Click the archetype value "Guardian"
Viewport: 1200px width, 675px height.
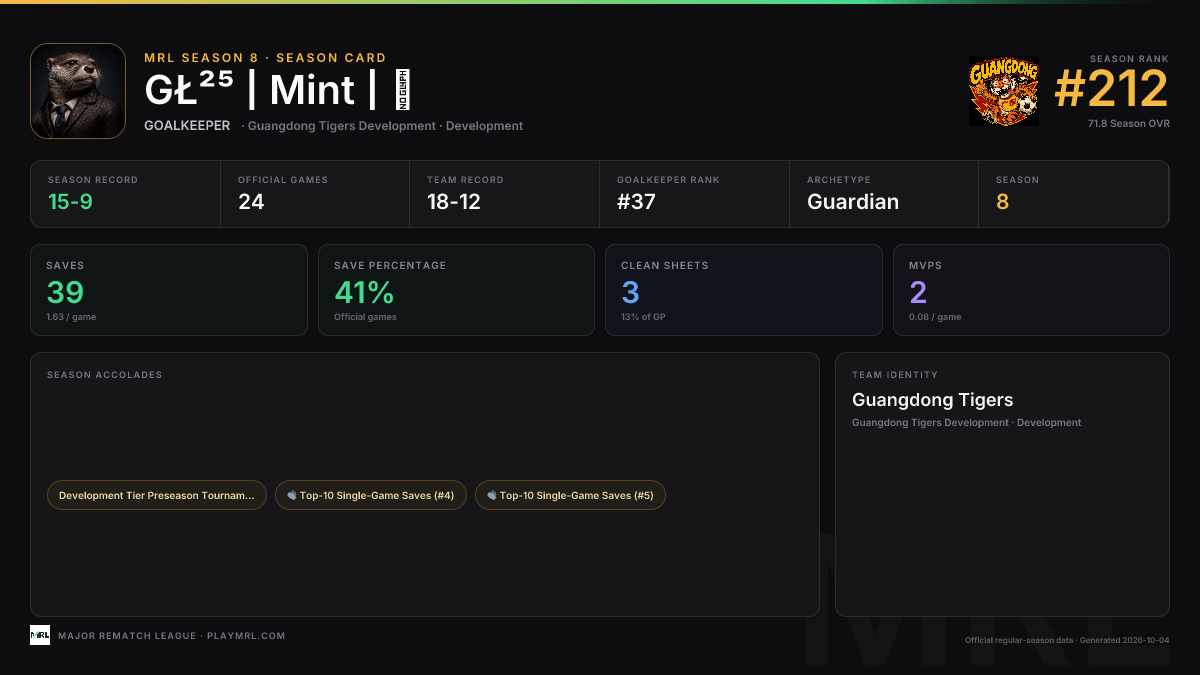tap(853, 201)
